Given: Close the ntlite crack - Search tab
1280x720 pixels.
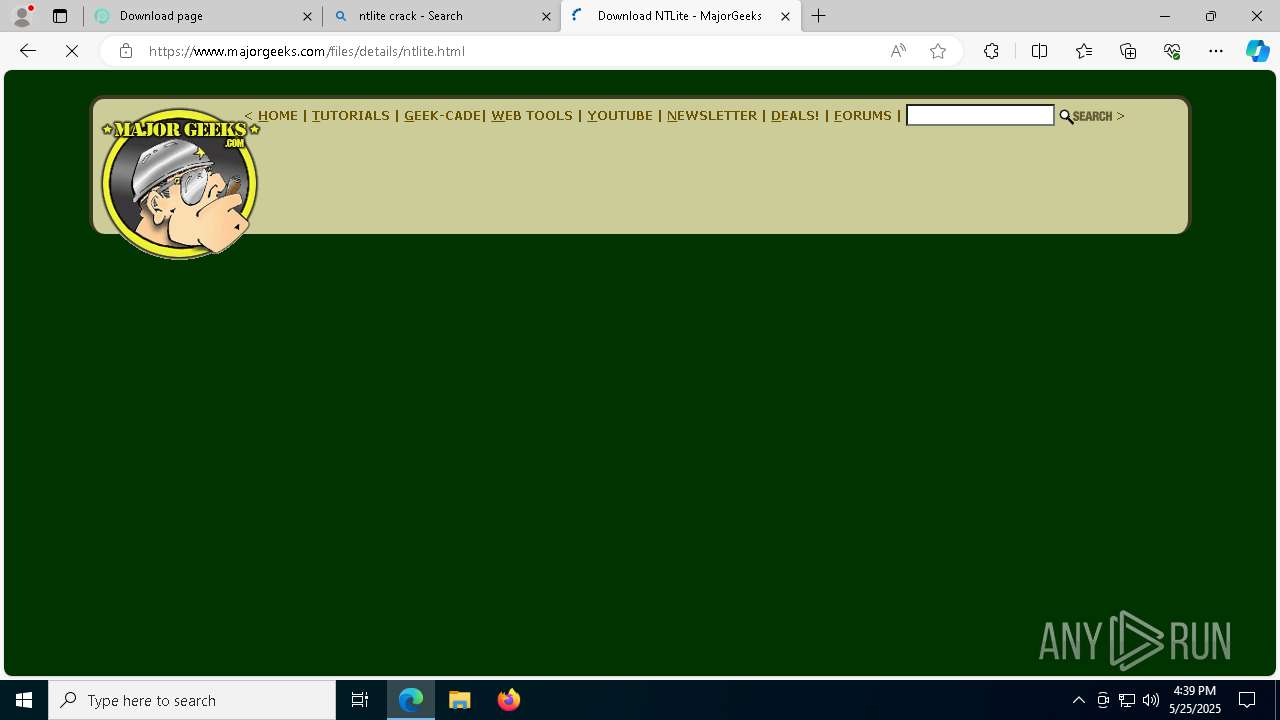Looking at the screenshot, I should [547, 16].
